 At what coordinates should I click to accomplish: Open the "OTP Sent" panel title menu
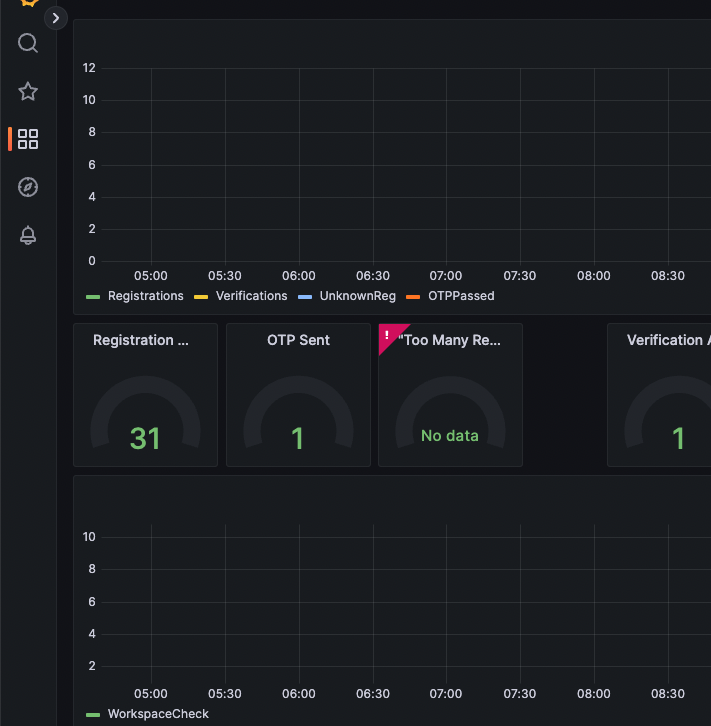(298, 340)
